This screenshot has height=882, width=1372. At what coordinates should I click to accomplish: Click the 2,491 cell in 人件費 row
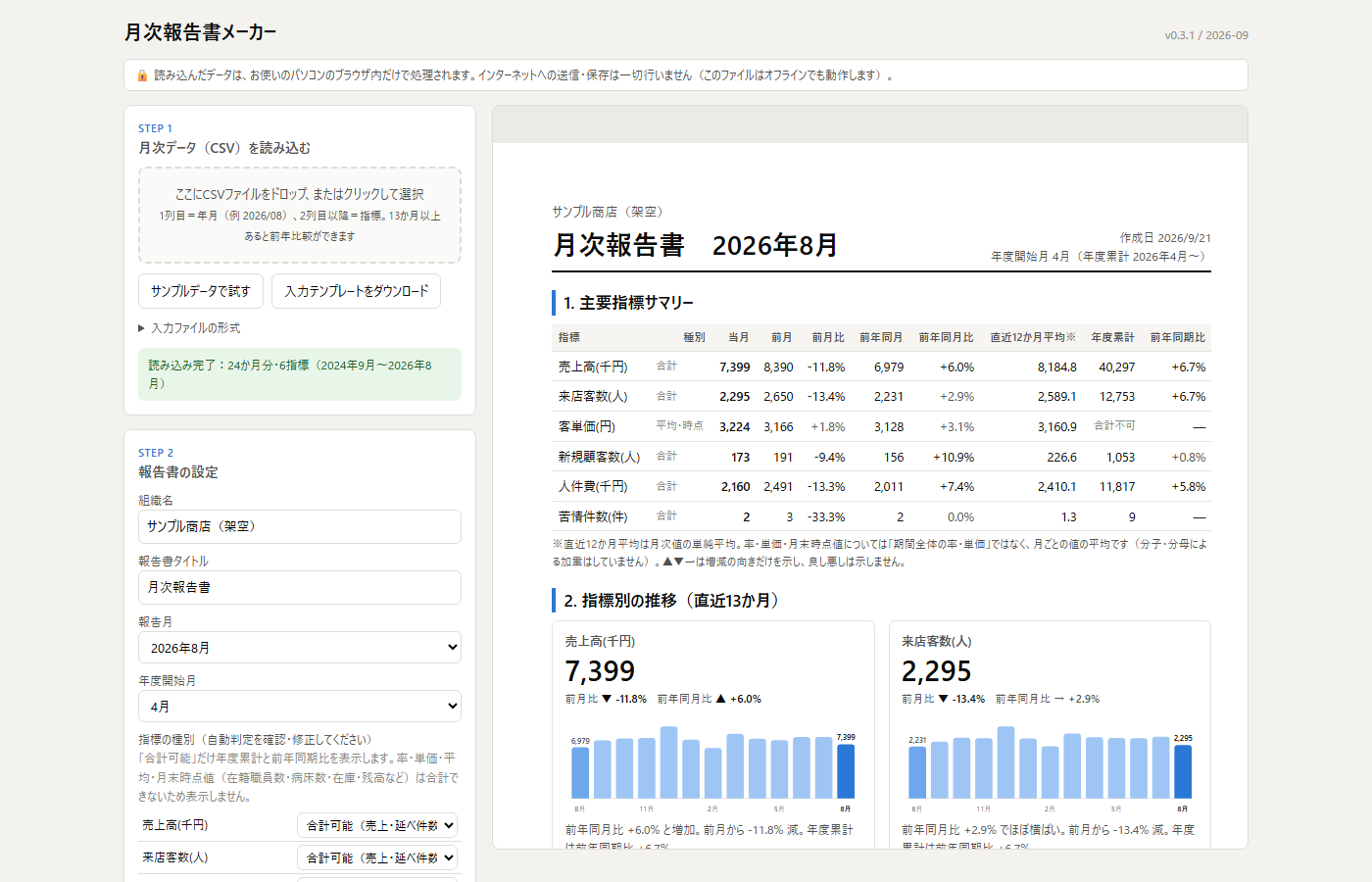[778, 487]
